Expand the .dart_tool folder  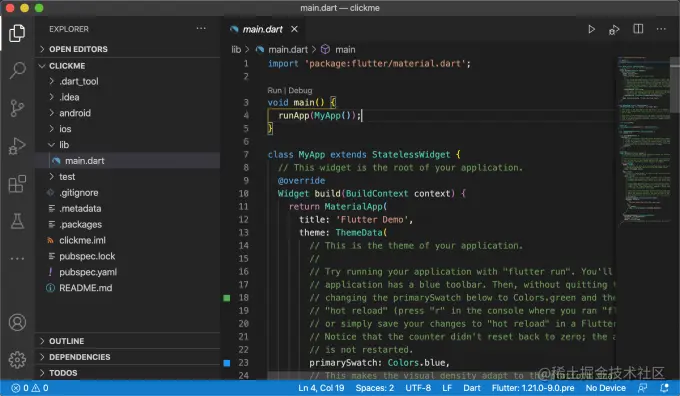pyautogui.click(x=128, y=81)
